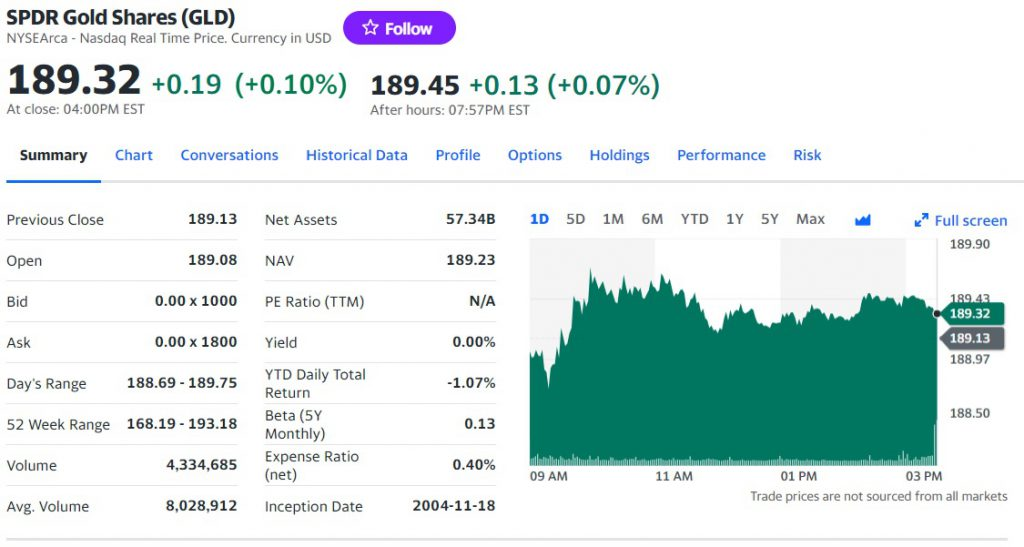Select the Max chart range

810,219
